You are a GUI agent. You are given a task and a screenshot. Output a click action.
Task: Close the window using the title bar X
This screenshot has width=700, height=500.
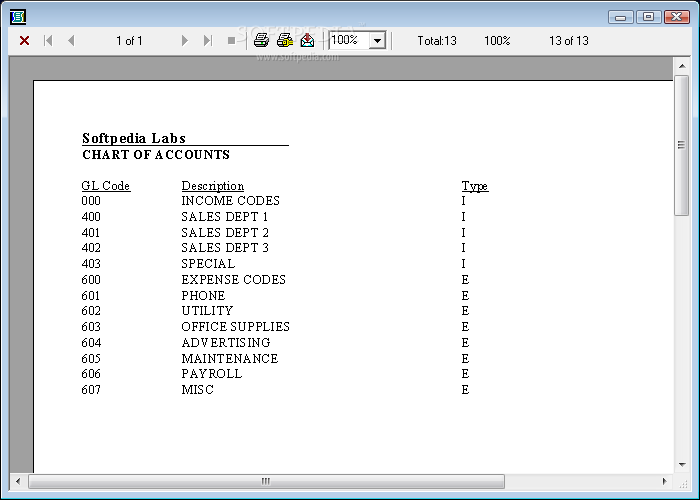[x=677, y=17]
